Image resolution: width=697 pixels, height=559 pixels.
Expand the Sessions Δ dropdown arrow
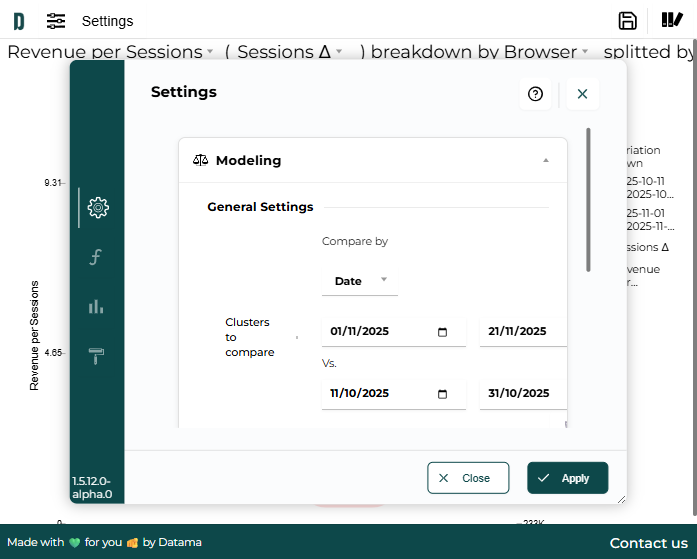click(x=339, y=52)
